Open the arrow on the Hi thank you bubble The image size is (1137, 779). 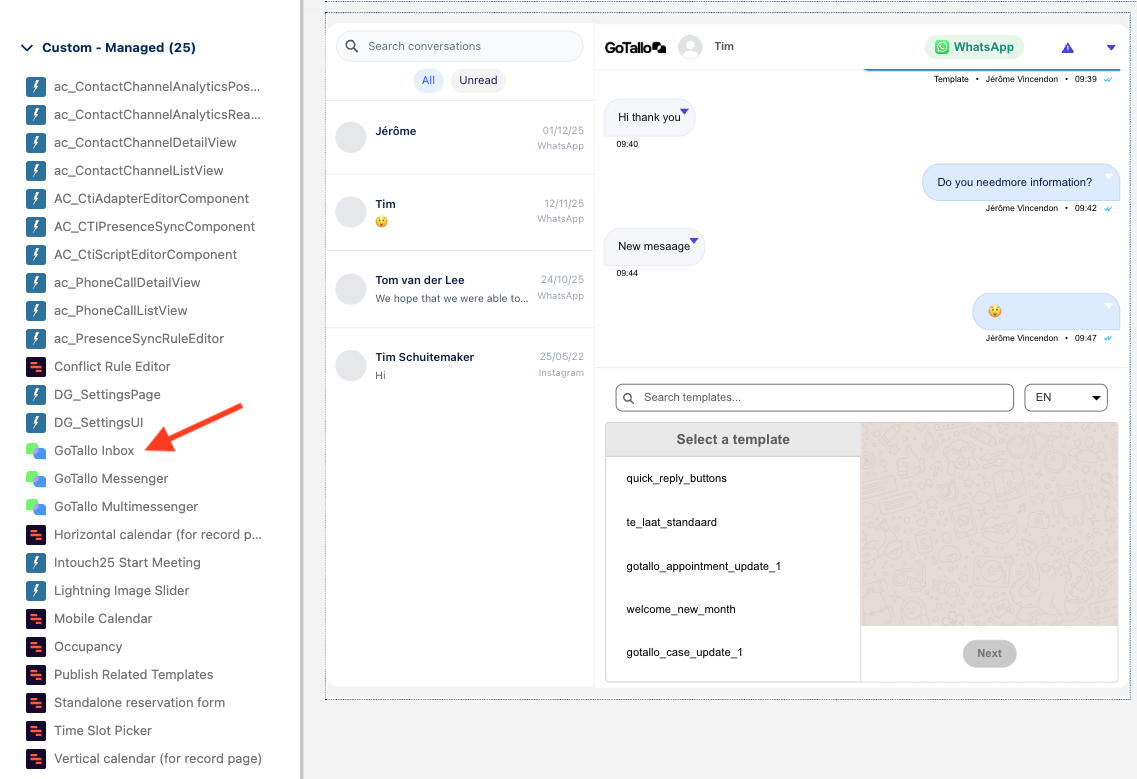pyautogui.click(x=684, y=112)
